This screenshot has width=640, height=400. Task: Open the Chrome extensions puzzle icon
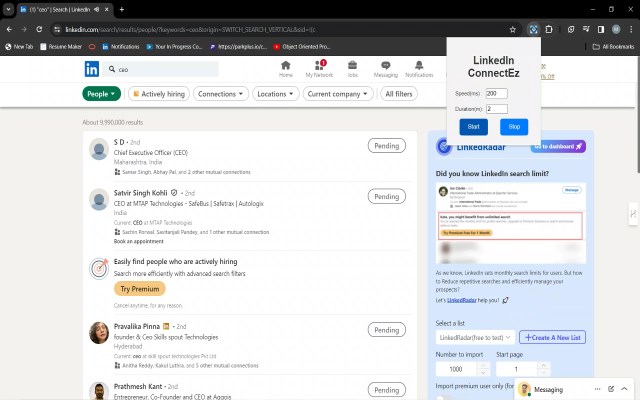point(549,29)
